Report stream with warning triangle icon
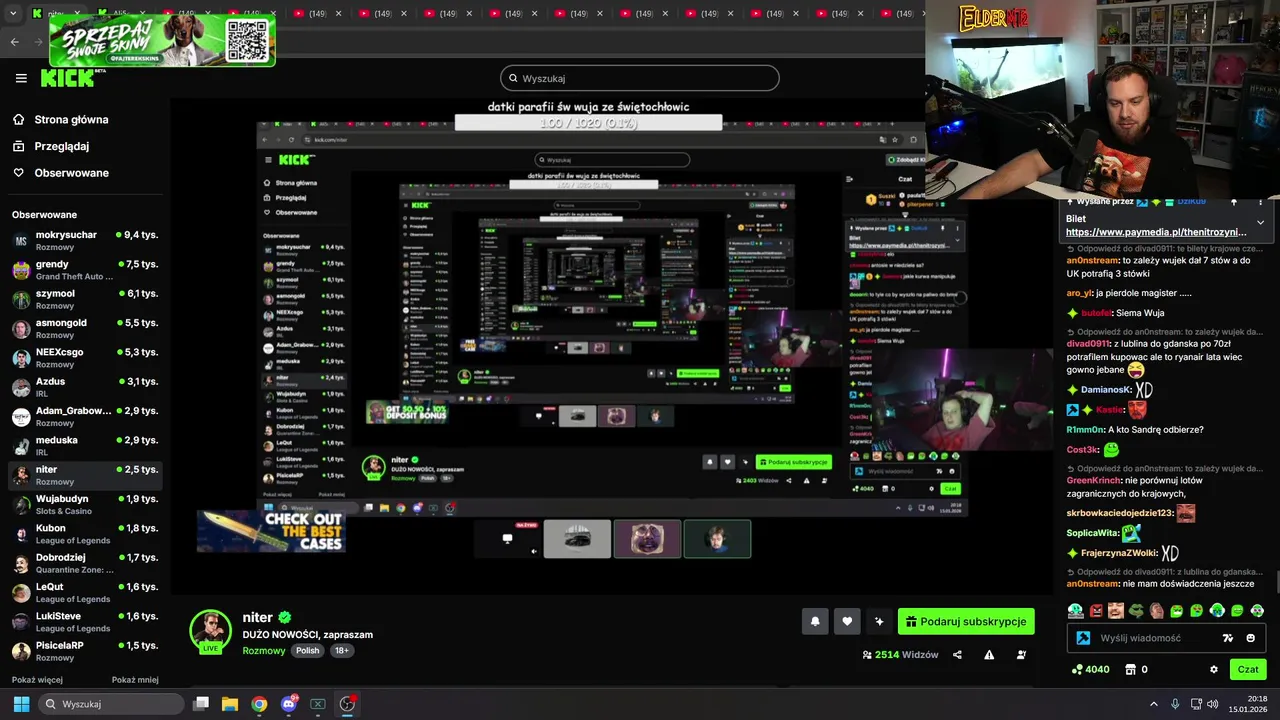1280x720 pixels. (989, 655)
